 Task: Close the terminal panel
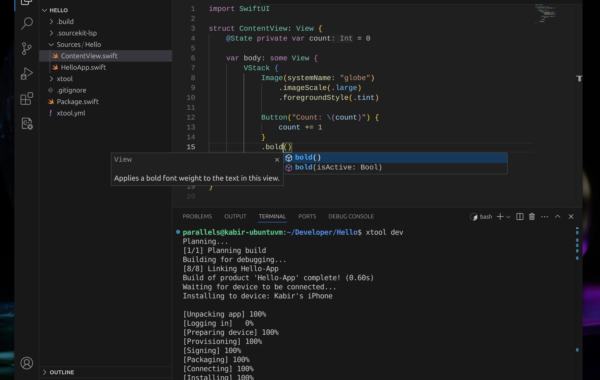point(571,217)
